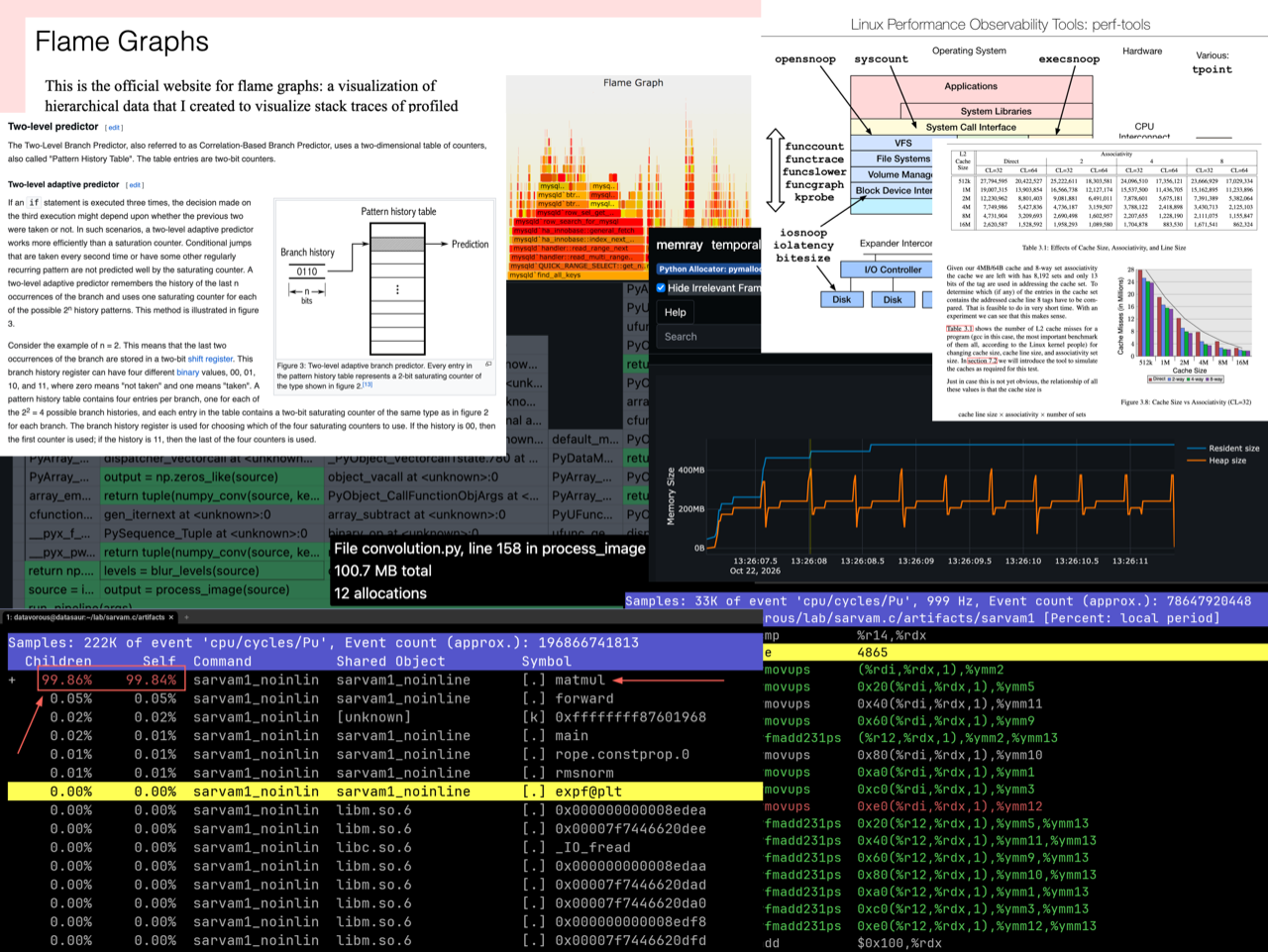Click 'memray' title in the reporter header
This screenshot has width=1268, height=952.
680,245
